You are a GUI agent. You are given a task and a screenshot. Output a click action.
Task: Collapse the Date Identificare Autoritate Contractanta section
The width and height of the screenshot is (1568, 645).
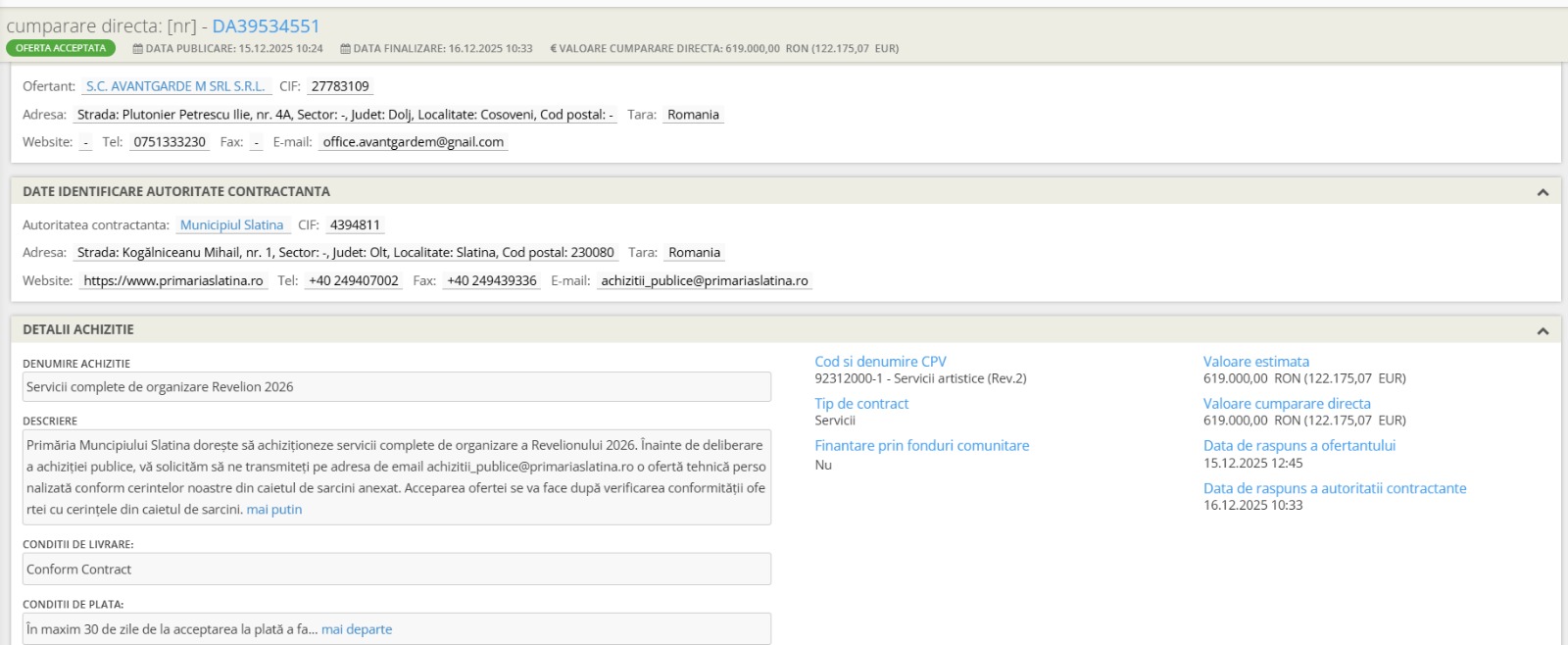pos(1543,192)
